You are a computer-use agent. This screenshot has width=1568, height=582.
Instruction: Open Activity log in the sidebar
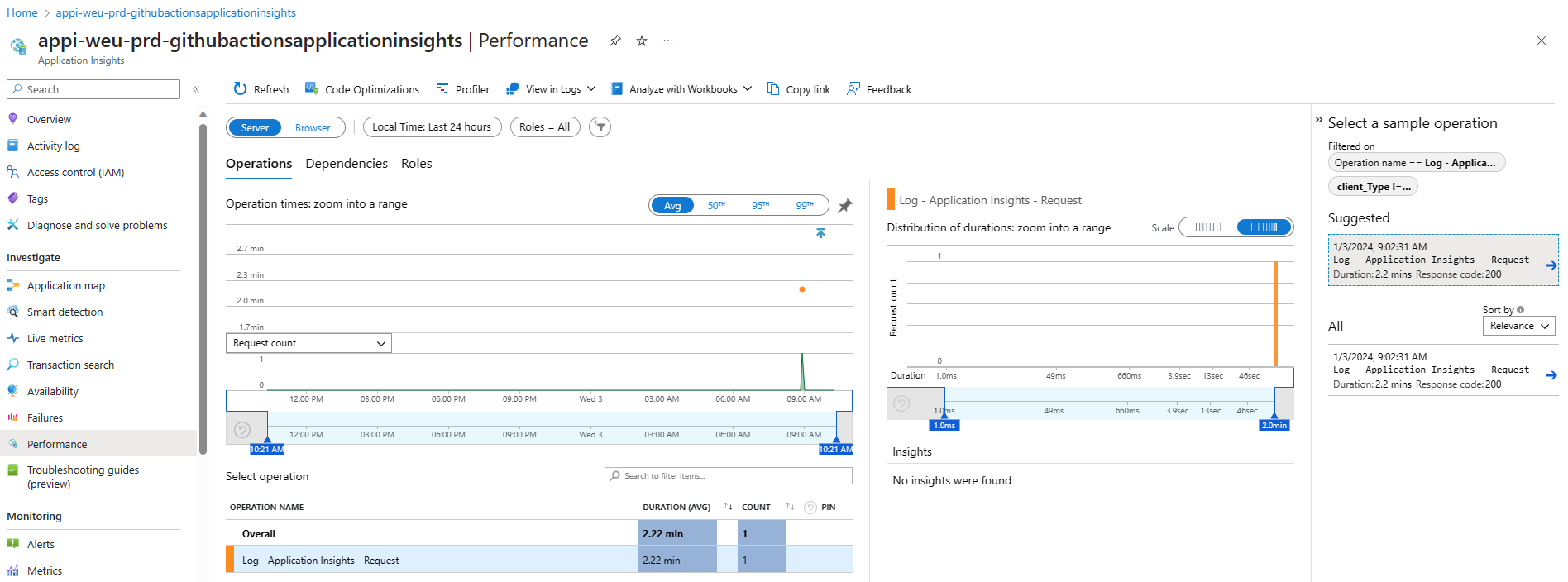(54, 145)
